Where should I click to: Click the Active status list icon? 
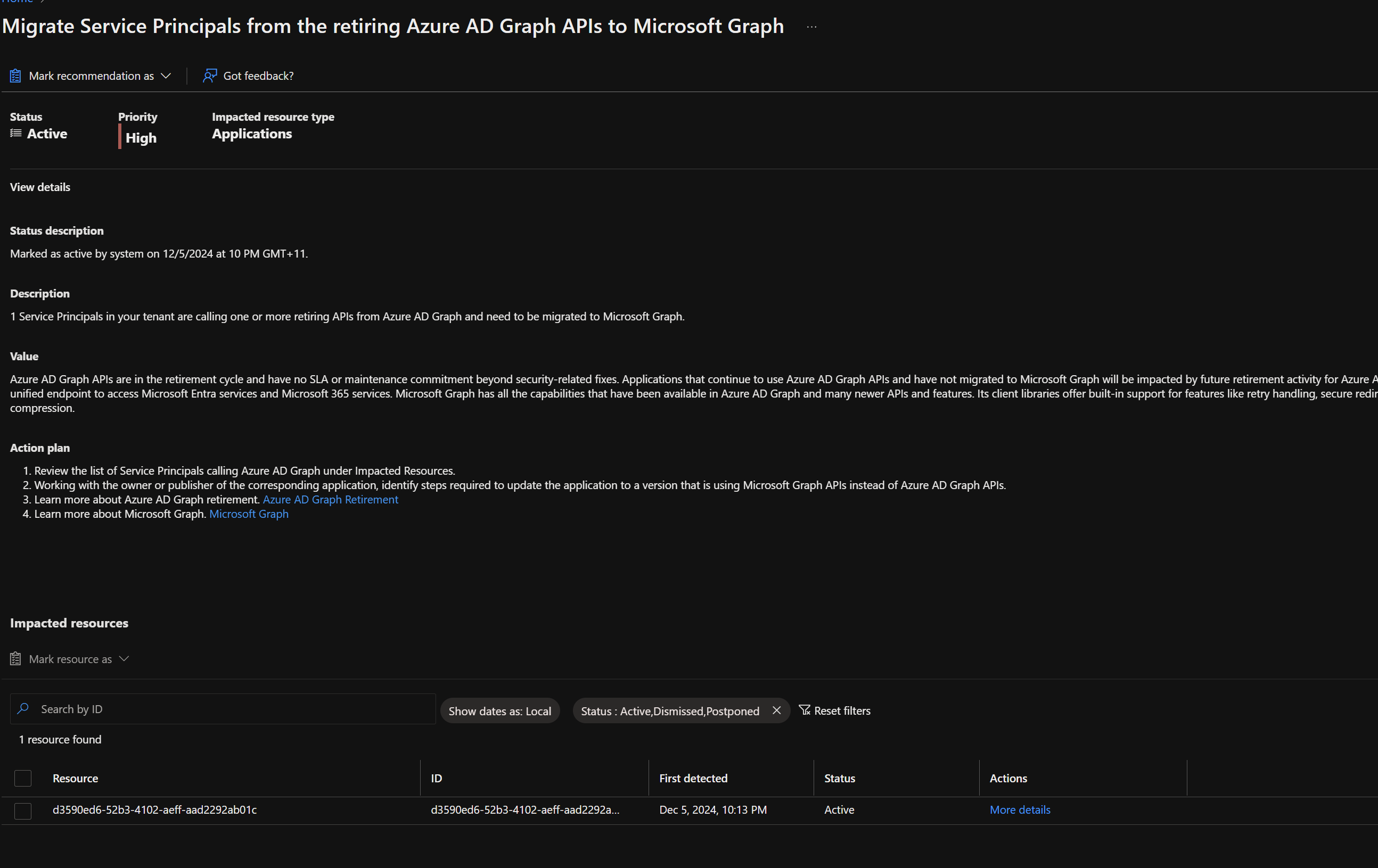pos(16,133)
